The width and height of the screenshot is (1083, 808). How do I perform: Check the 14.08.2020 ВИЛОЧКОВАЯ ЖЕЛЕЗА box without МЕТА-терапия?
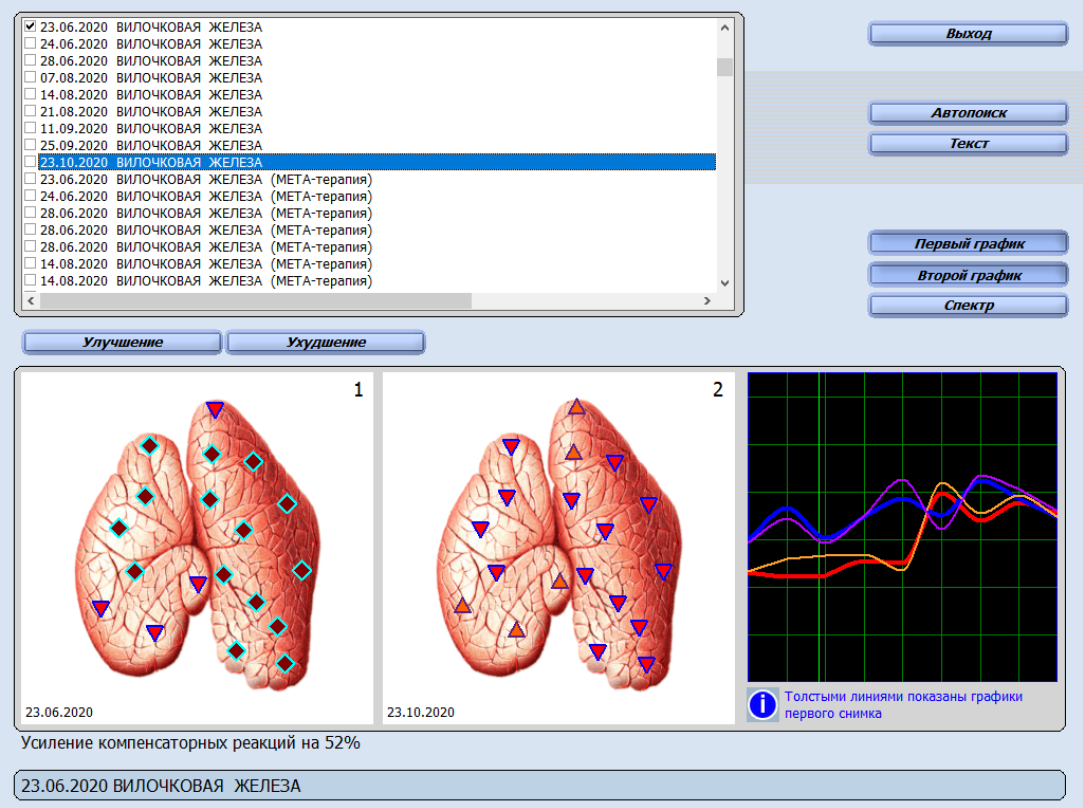coord(30,94)
